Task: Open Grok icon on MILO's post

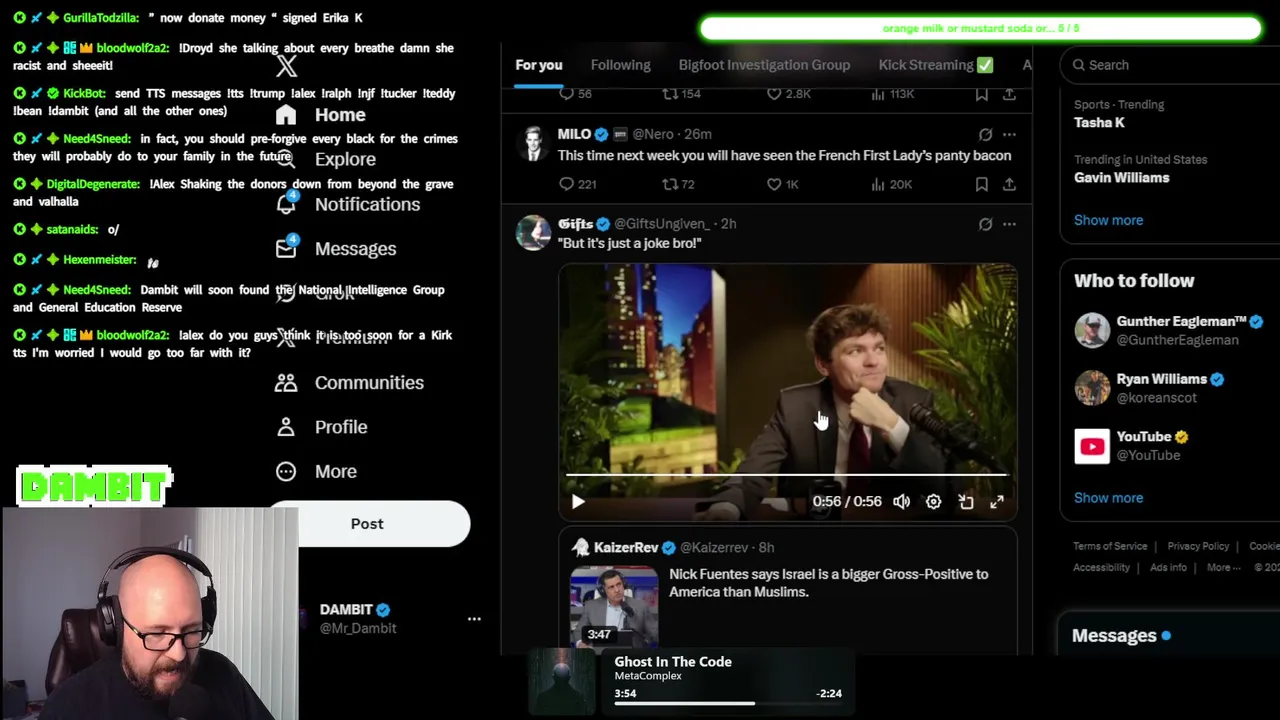Action: tap(985, 134)
